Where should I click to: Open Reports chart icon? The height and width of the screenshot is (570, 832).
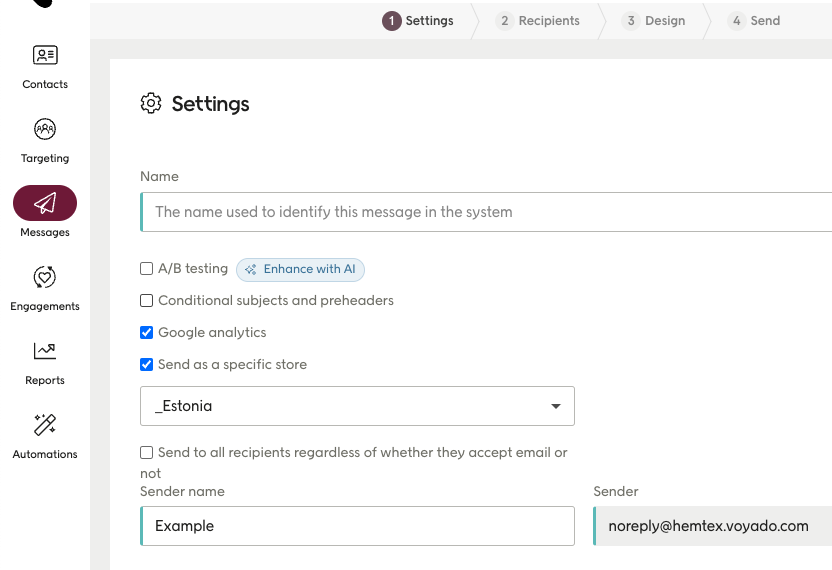45,351
